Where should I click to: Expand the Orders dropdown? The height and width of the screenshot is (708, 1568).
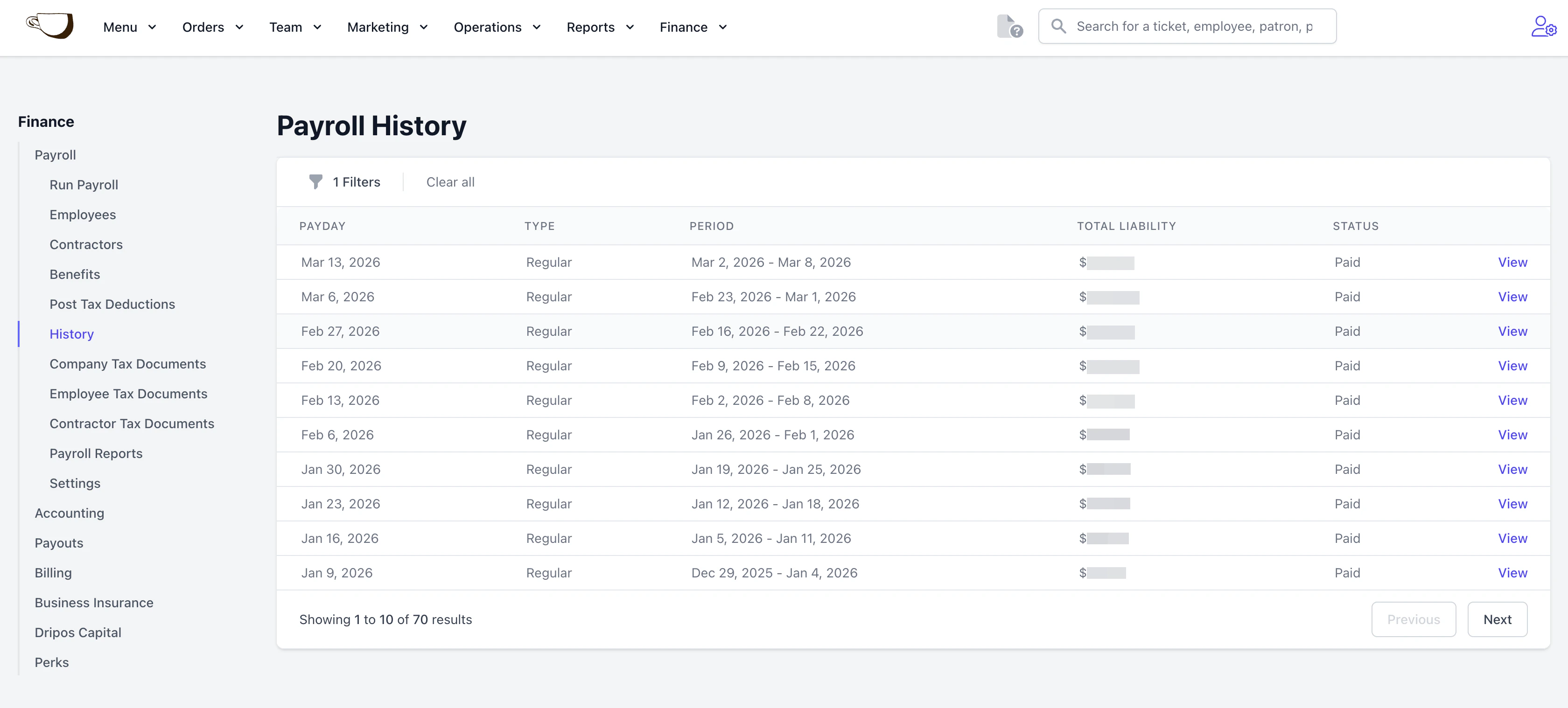pos(212,28)
